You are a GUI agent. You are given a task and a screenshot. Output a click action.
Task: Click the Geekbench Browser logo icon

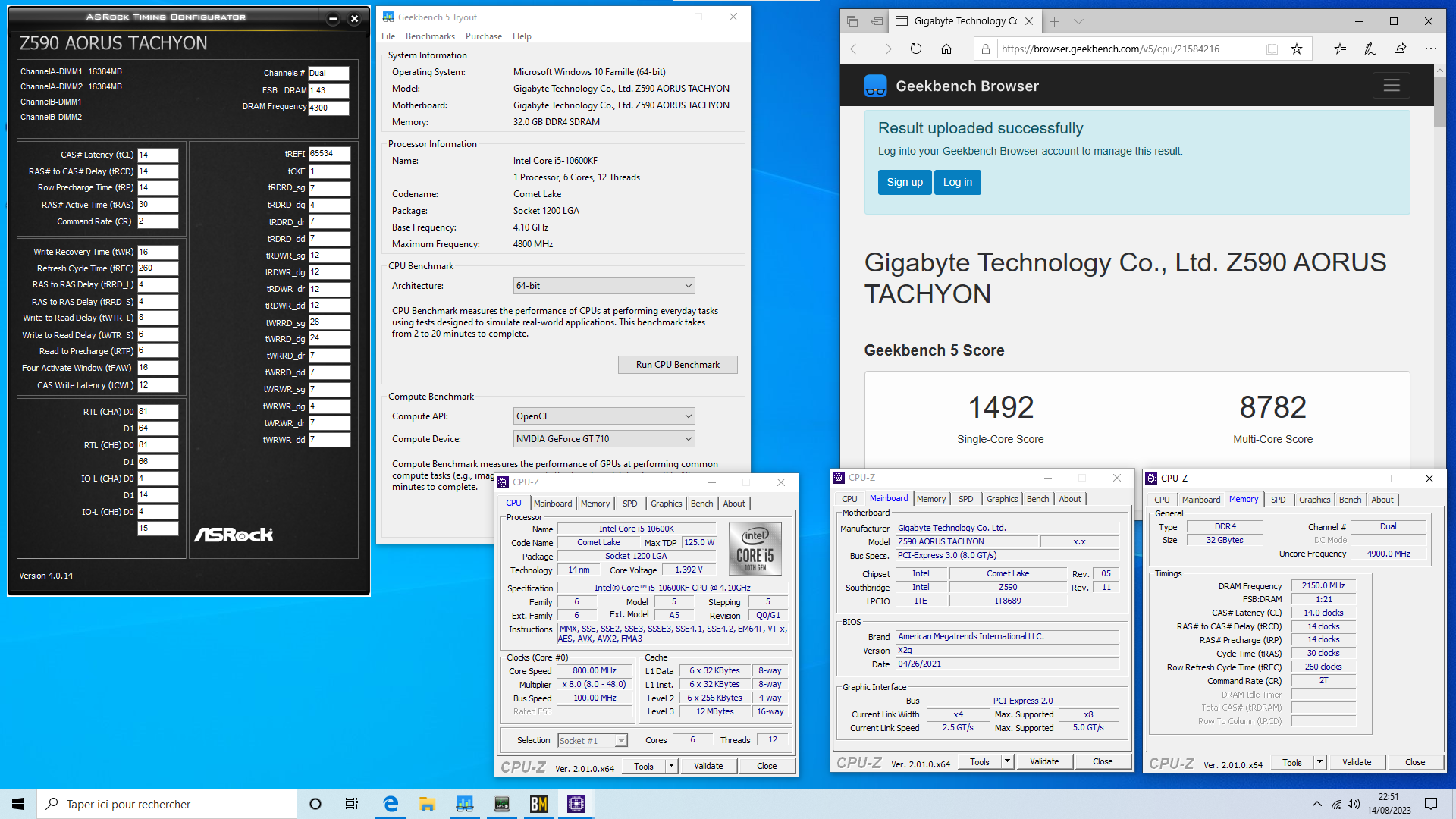(x=875, y=86)
